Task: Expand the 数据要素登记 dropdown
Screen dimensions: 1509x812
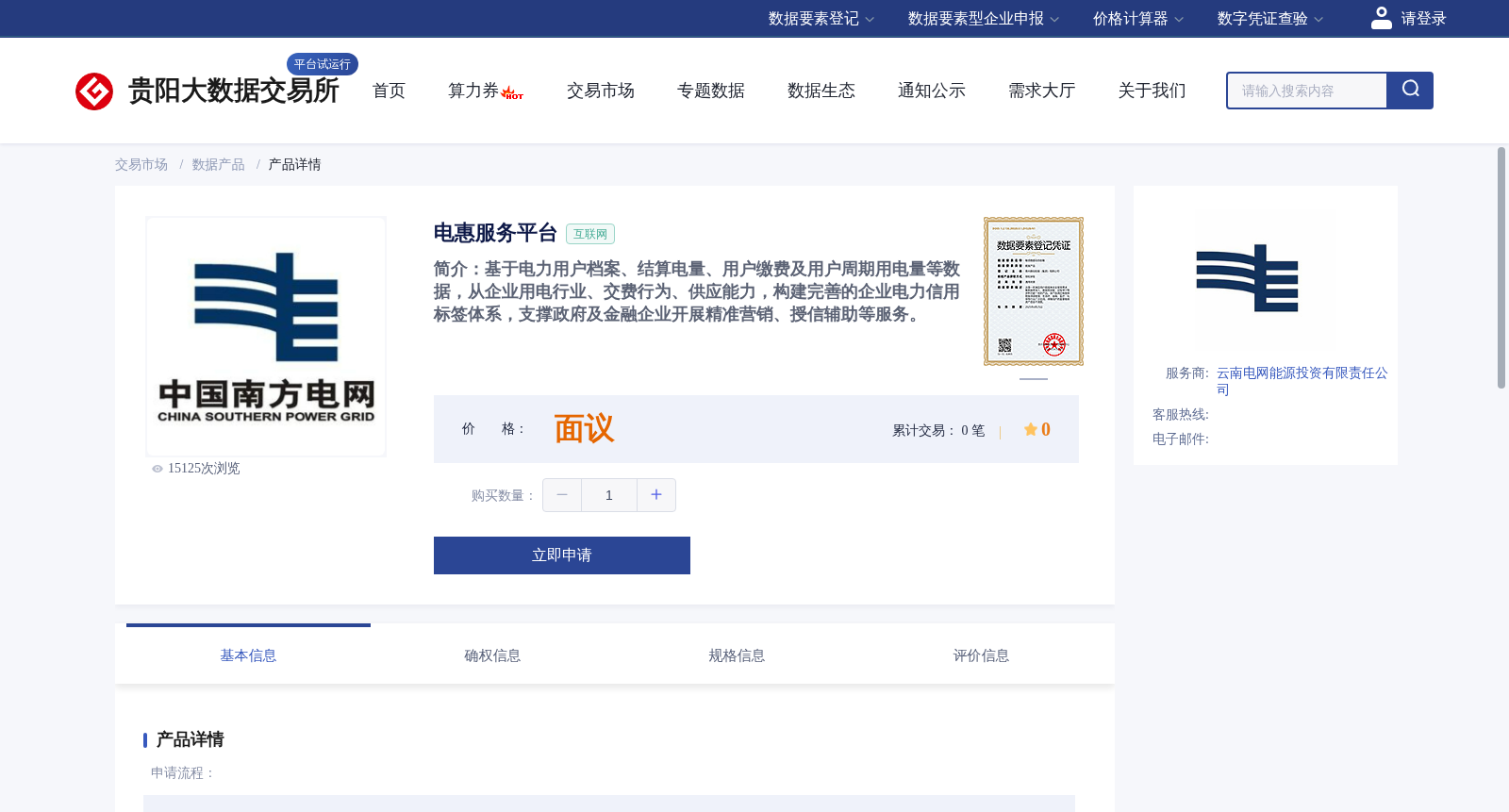Action: pyautogui.click(x=821, y=19)
